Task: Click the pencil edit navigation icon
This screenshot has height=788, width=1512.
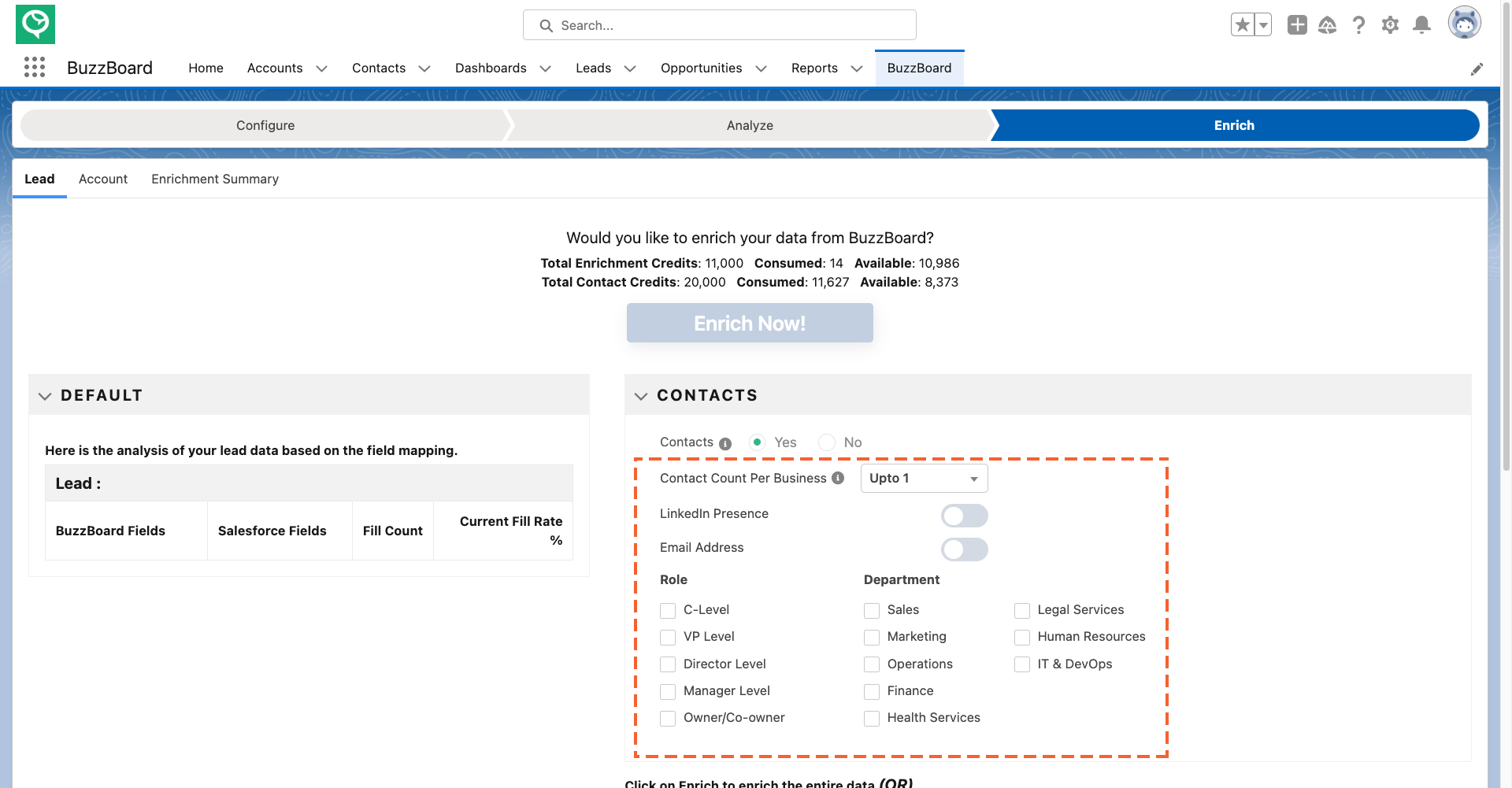Action: coord(1477,69)
